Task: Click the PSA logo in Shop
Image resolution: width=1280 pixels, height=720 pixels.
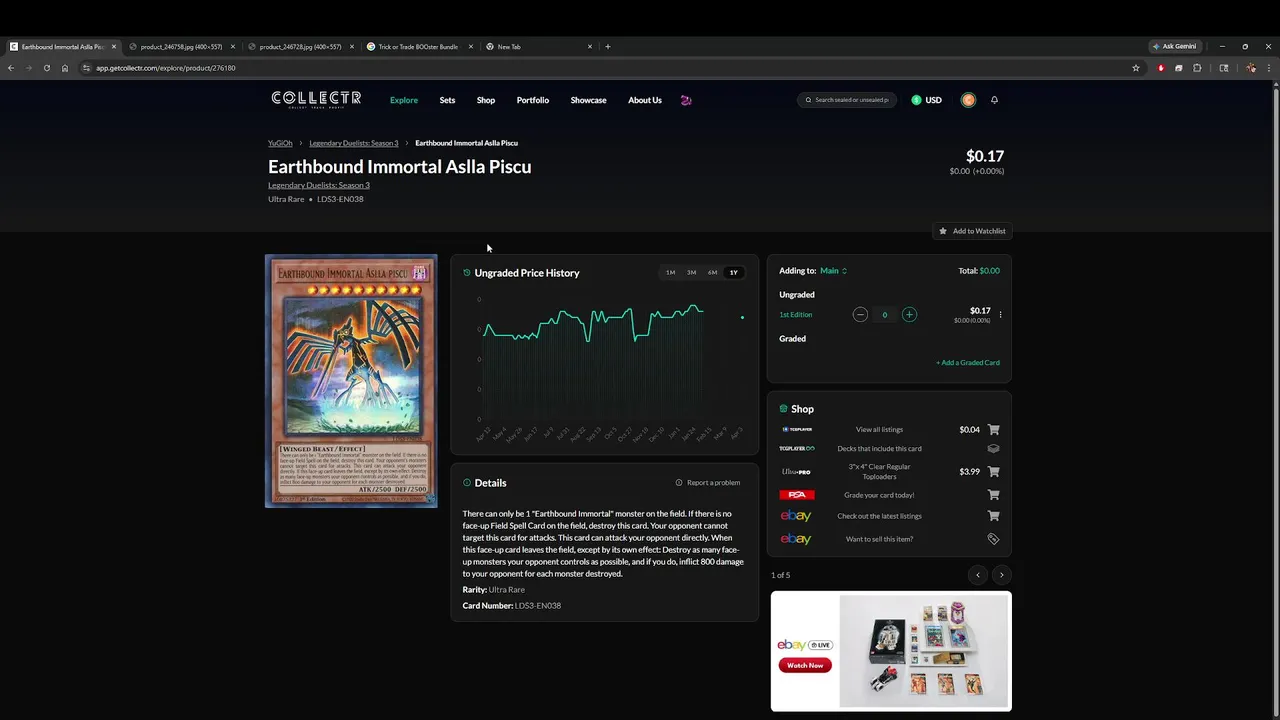Action: (x=797, y=495)
